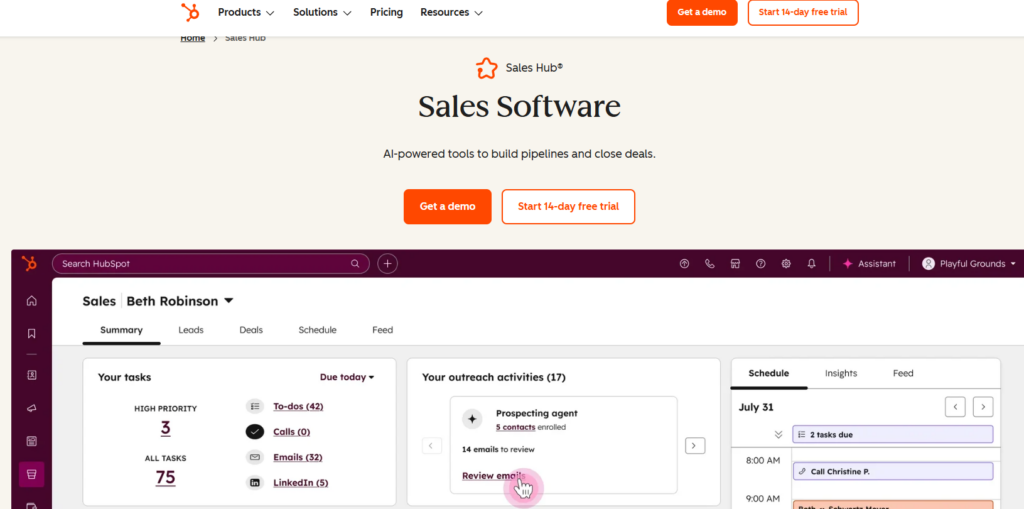Show the next outreach activity card

tap(695, 446)
